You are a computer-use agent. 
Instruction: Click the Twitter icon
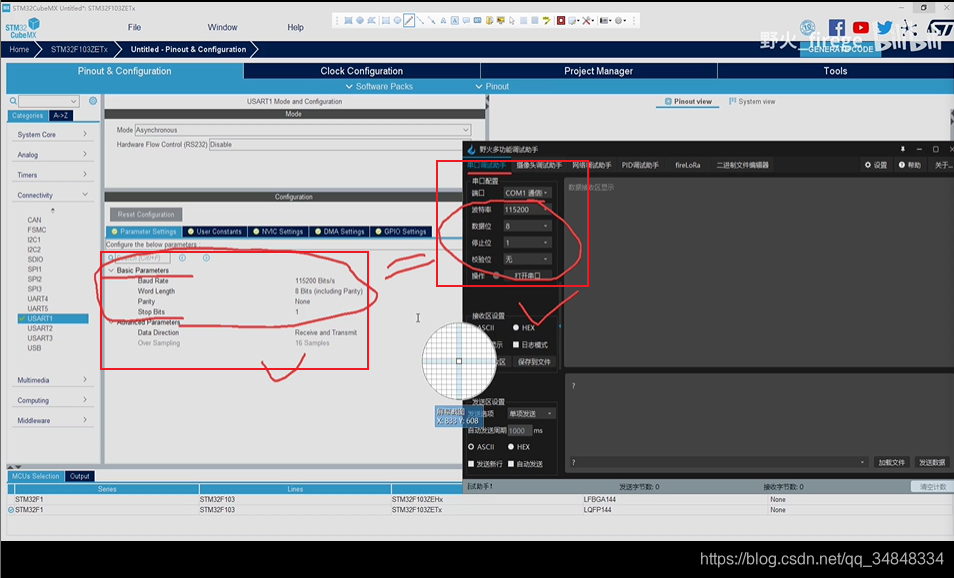[x=884, y=27]
